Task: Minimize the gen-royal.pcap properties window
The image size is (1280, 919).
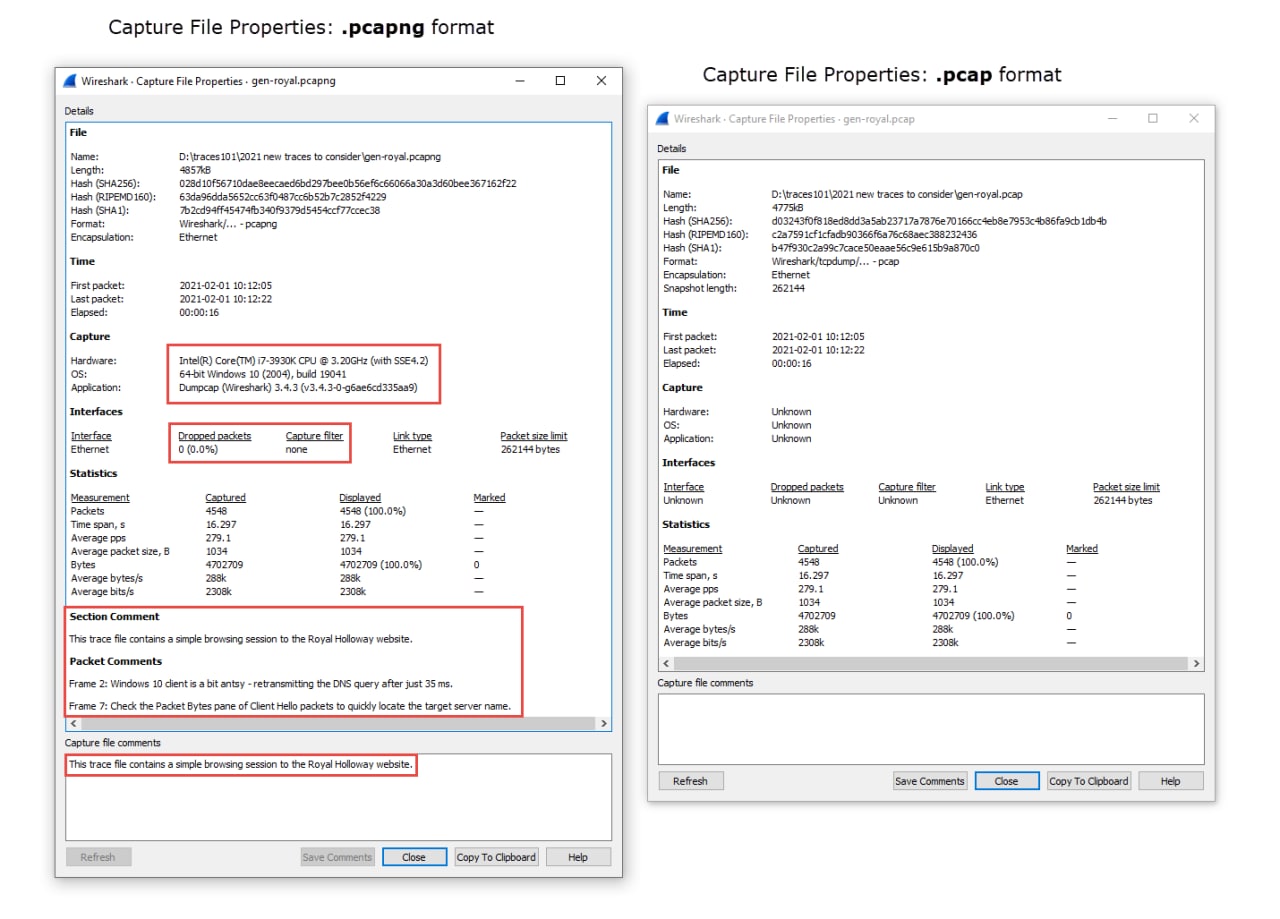Action: click(1112, 118)
